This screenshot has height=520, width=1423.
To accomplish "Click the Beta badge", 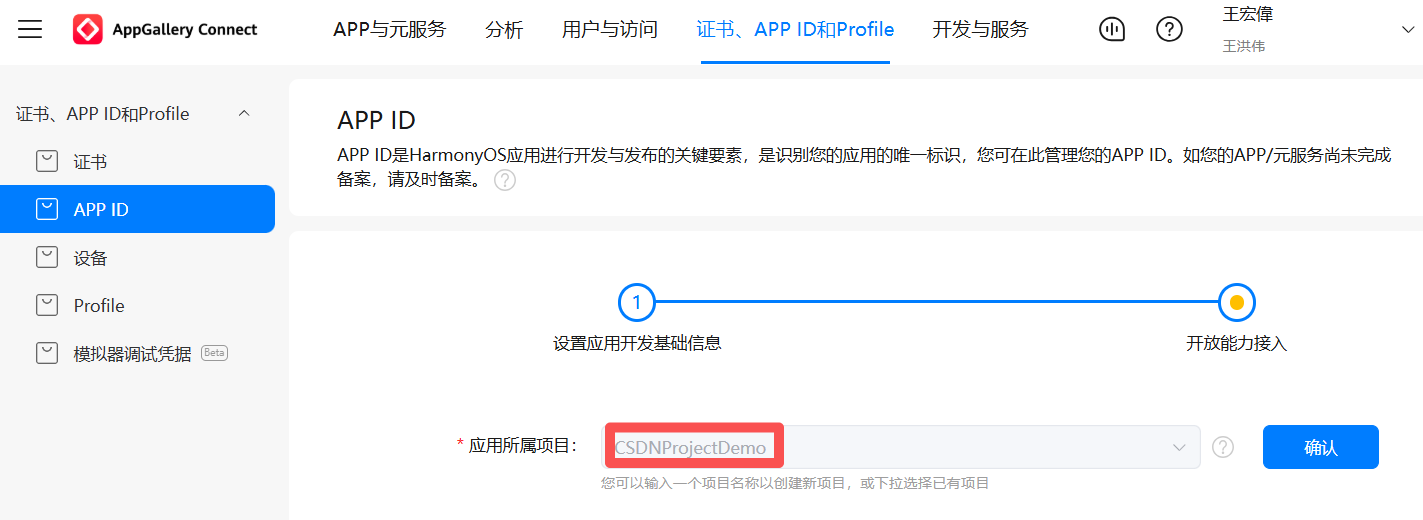I will 214,352.
